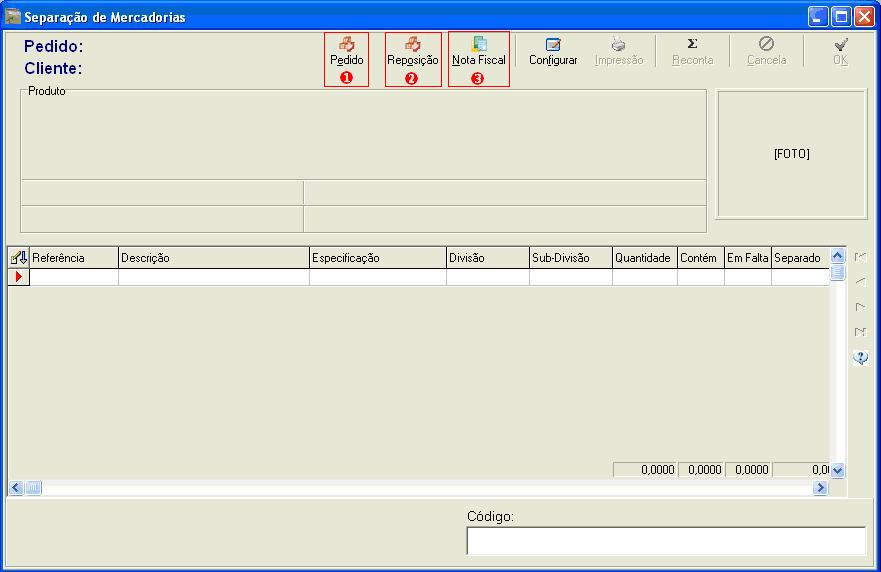Viewport: 881px width, 572px height.
Task: Maximize the Separação de Mercadorias window
Action: click(x=841, y=17)
